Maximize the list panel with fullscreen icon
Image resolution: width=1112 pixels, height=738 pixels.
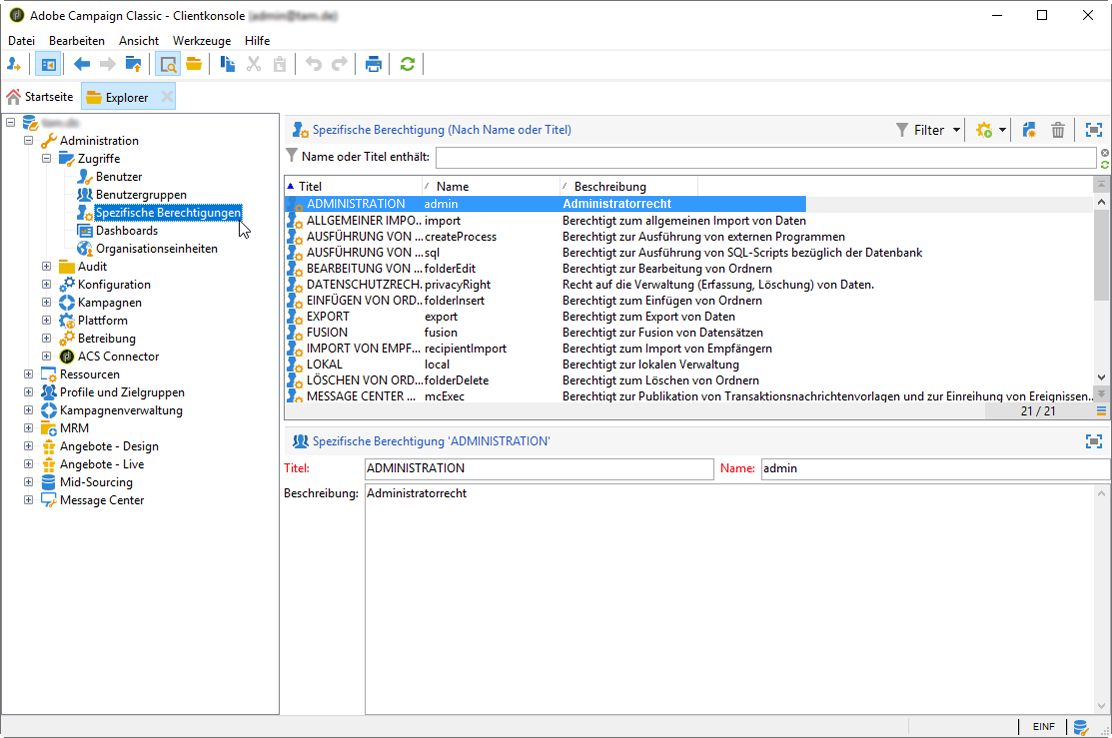click(x=1094, y=130)
